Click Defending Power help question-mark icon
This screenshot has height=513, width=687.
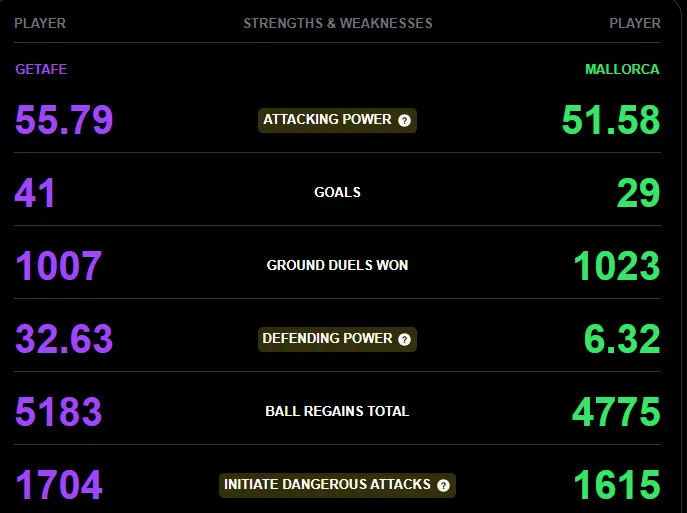[x=404, y=339]
